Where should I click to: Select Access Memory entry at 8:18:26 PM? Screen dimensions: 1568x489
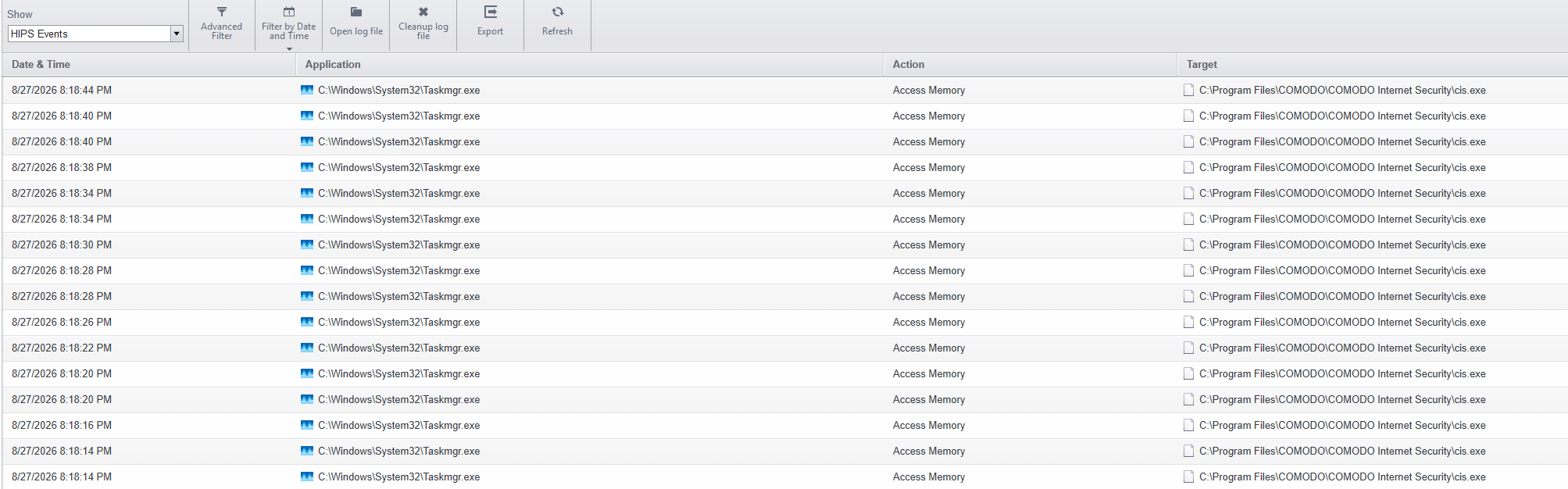point(929,322)
